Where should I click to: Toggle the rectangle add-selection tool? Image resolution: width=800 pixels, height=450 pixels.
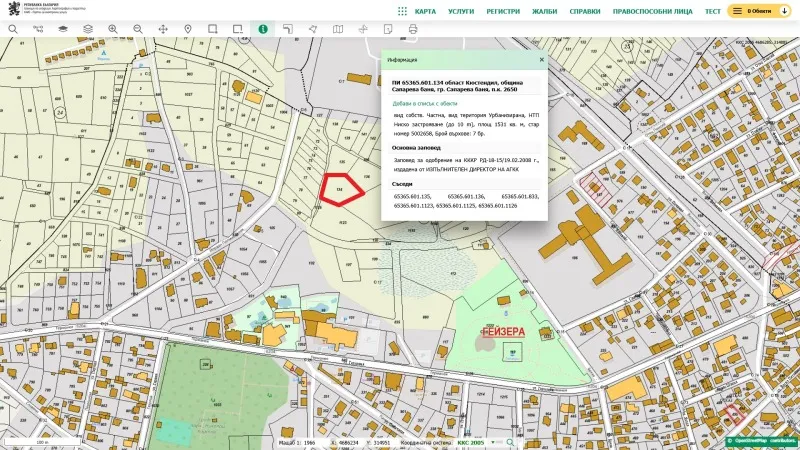tap(213, 29)
